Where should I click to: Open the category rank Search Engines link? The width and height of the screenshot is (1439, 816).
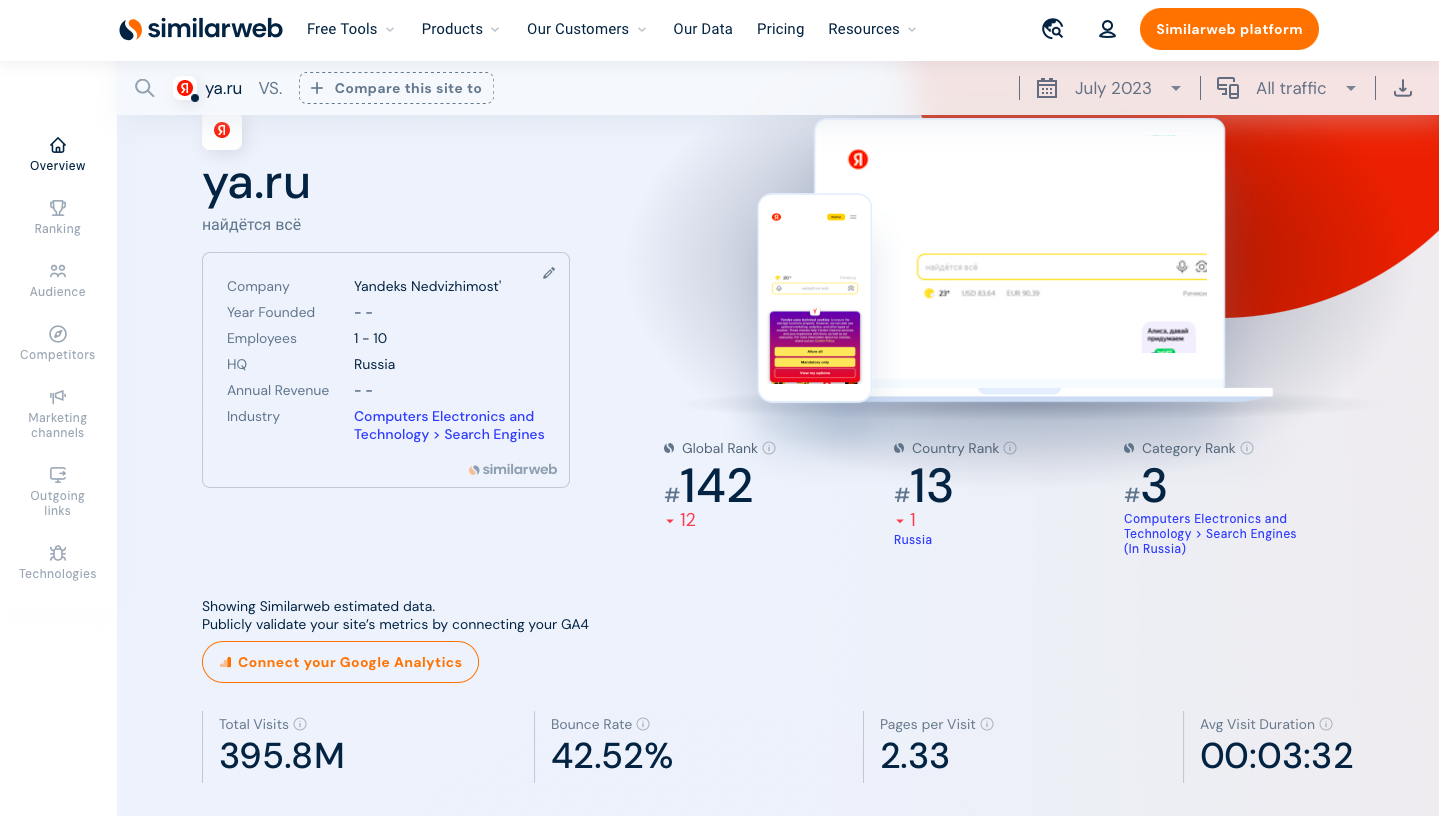[x=1210, y=534]
